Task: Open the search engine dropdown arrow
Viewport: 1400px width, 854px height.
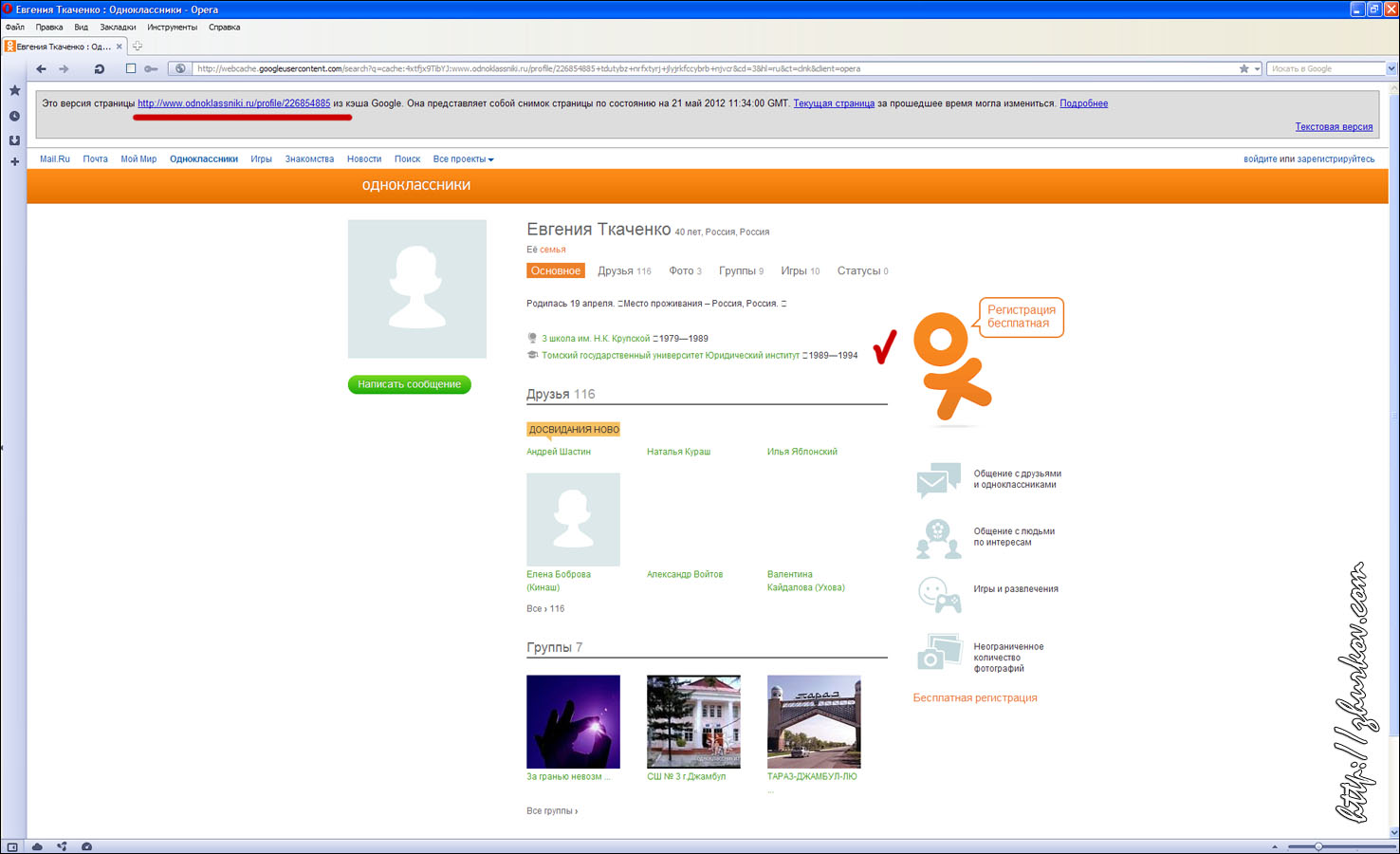Action: coord(1391,68)
